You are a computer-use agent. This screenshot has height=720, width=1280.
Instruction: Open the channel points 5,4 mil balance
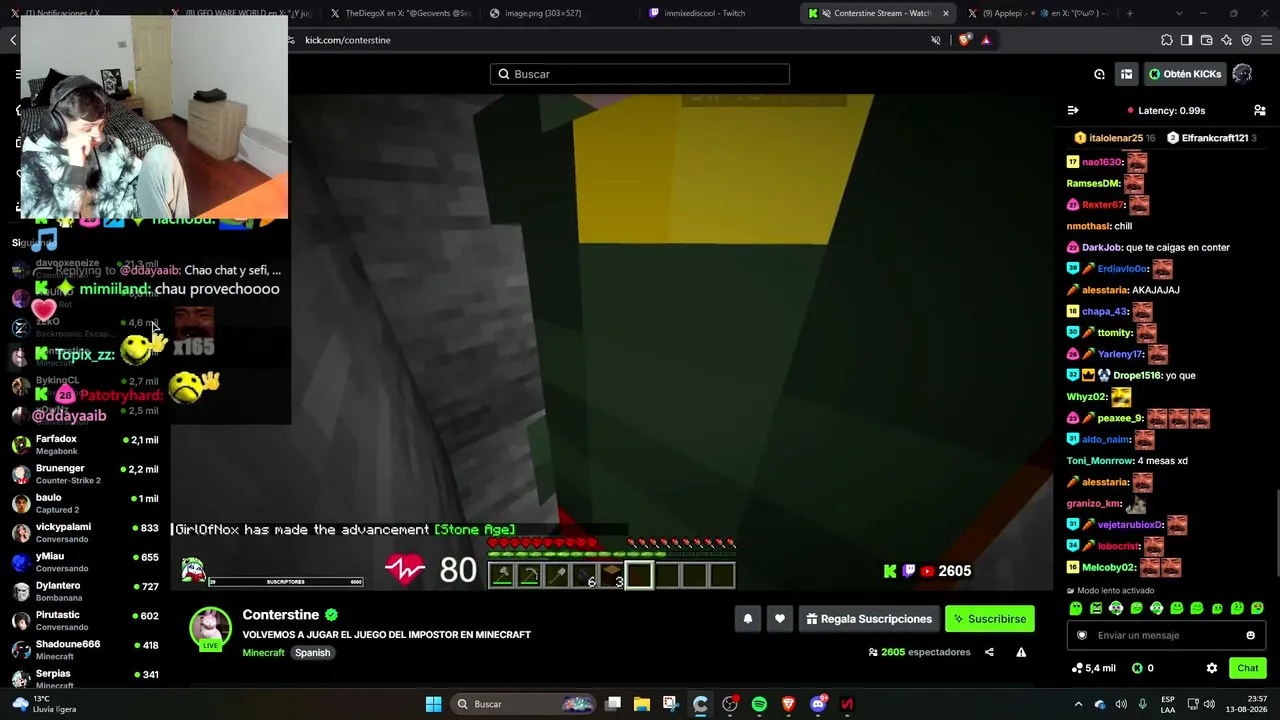(1093, 668)
